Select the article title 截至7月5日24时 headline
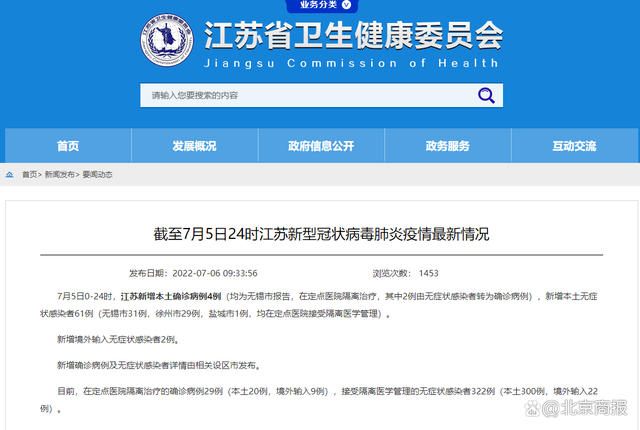The height and width of the screenshot is (430, 640). [321, 234]
